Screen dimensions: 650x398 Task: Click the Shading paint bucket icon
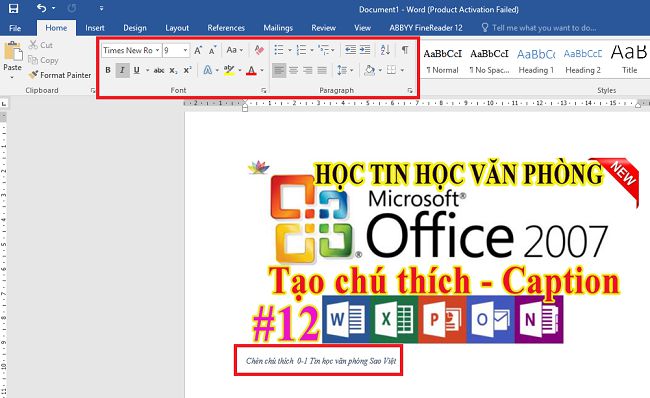pos(369,70)
